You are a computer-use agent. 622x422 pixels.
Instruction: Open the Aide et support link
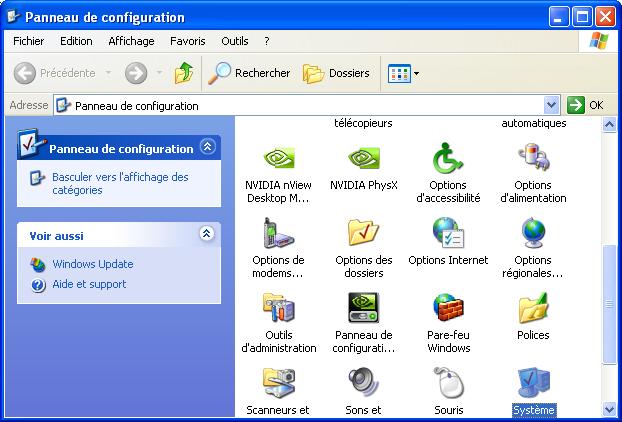pos(89,284)
